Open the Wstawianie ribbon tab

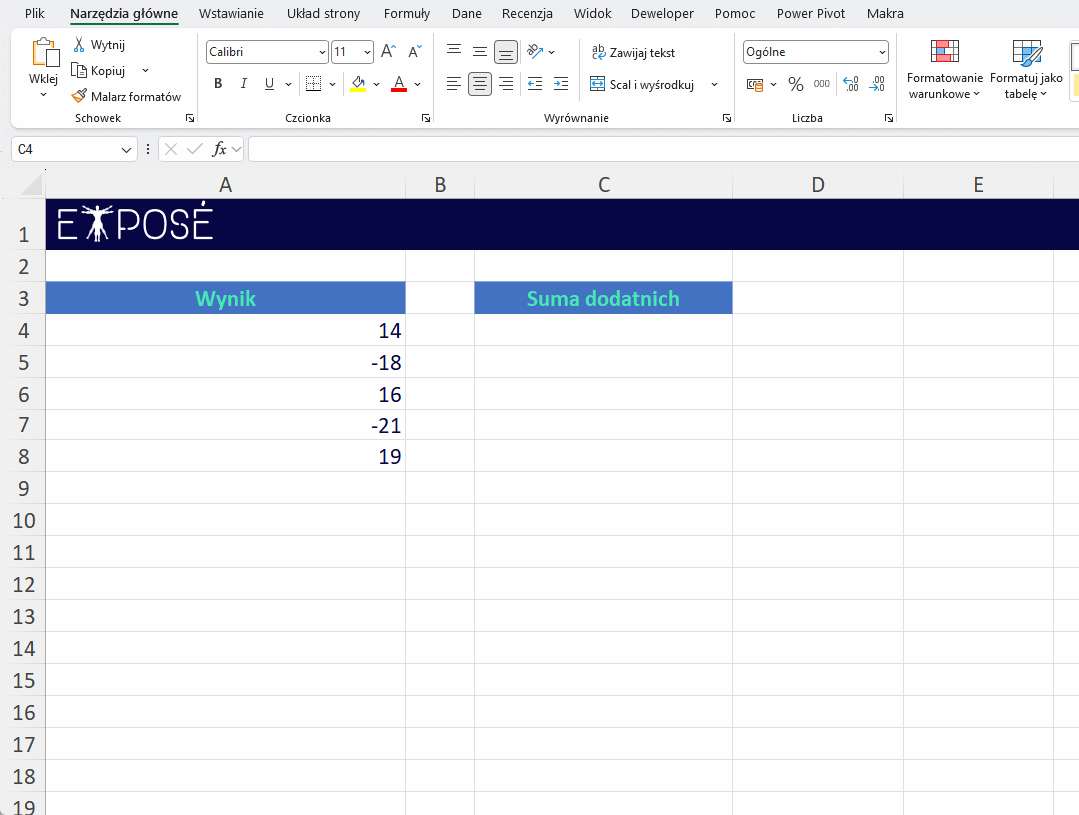231,14
